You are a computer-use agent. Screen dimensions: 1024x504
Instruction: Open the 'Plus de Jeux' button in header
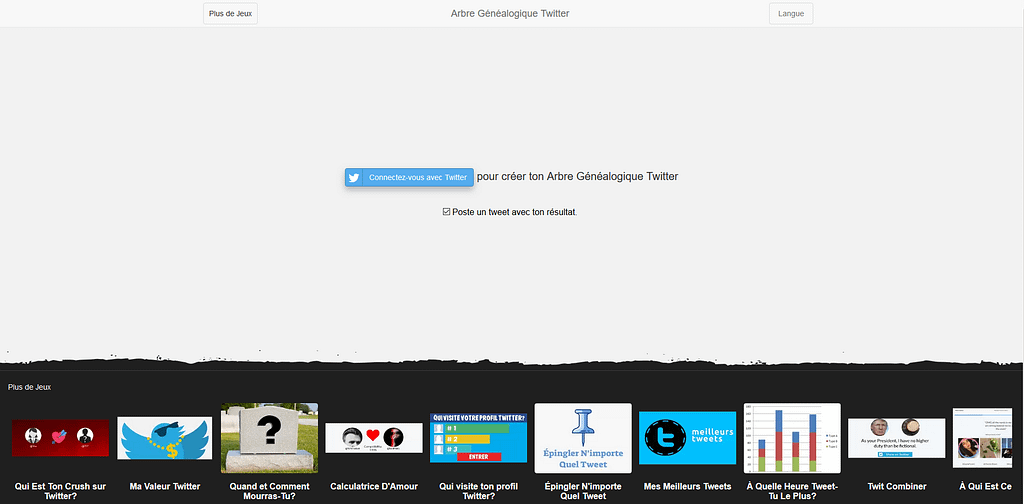231,14
